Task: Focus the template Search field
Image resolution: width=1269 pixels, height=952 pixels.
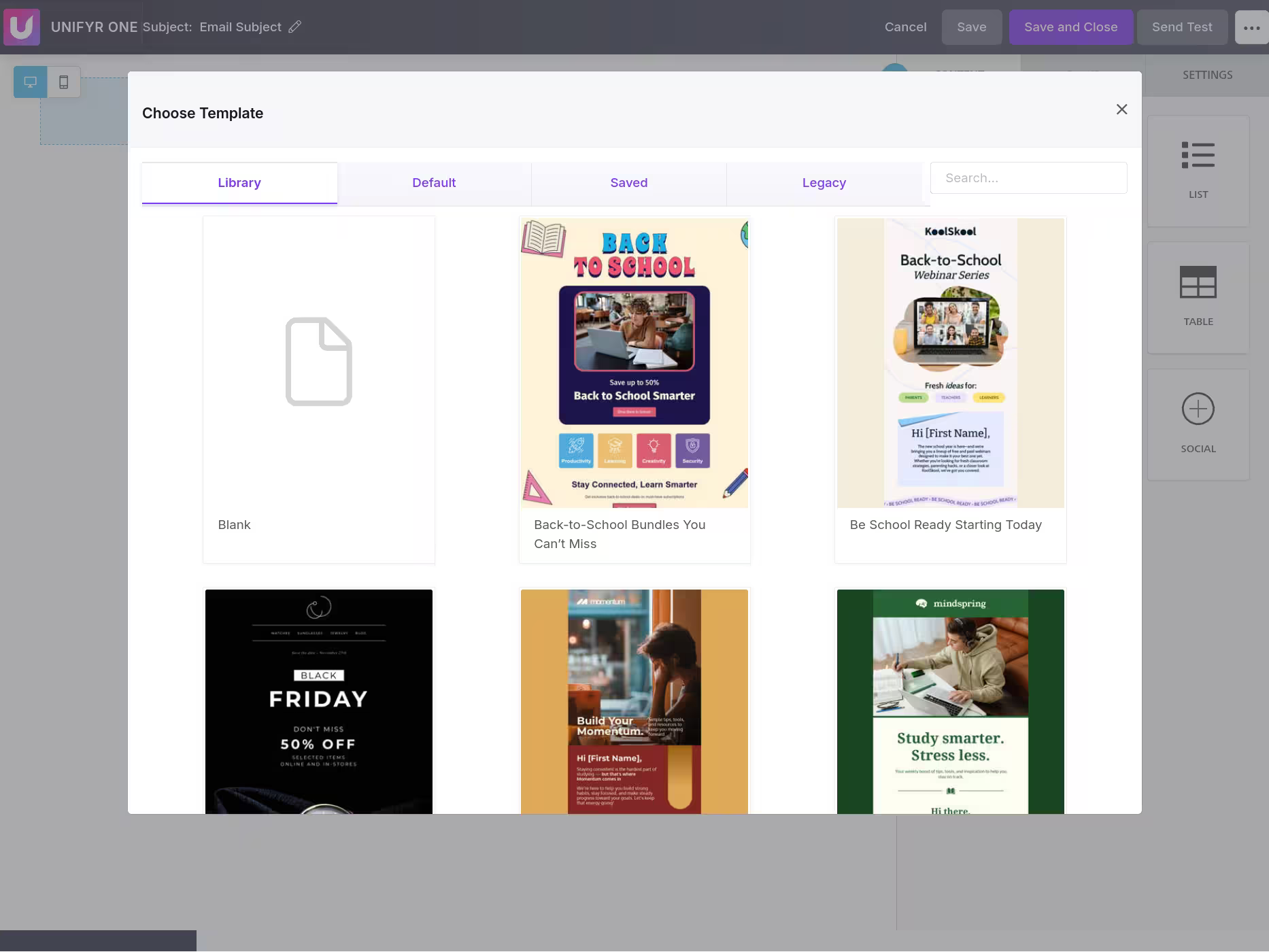Action: tap(1028, 178)
